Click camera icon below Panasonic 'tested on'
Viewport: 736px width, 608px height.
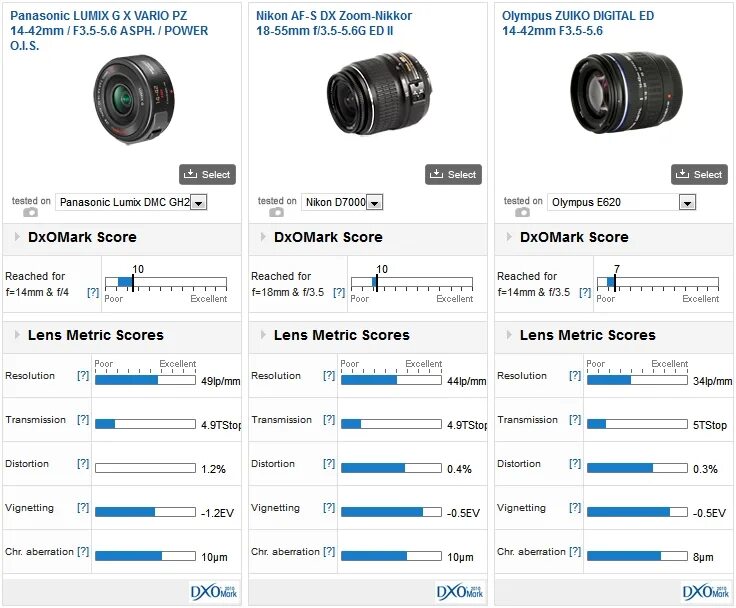click(x=31, y=213)
